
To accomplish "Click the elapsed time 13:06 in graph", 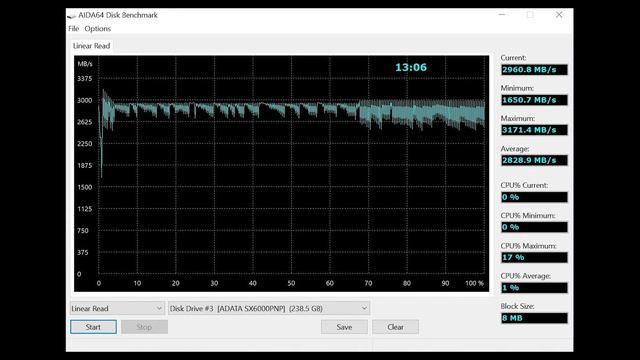I will point(411,67).
